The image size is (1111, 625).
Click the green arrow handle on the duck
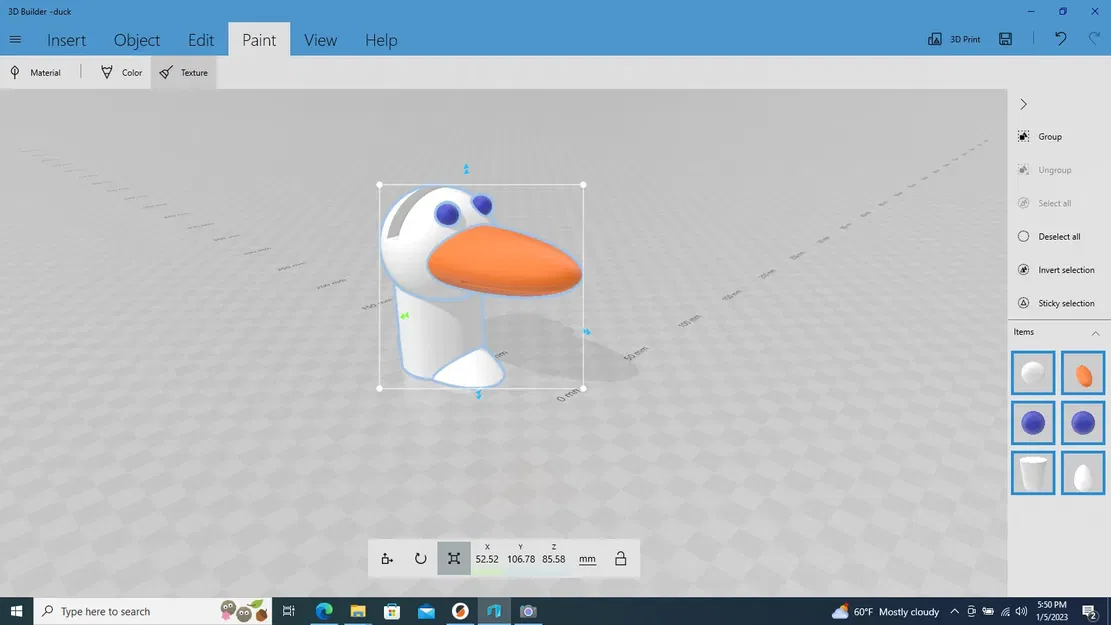[405, 315]
